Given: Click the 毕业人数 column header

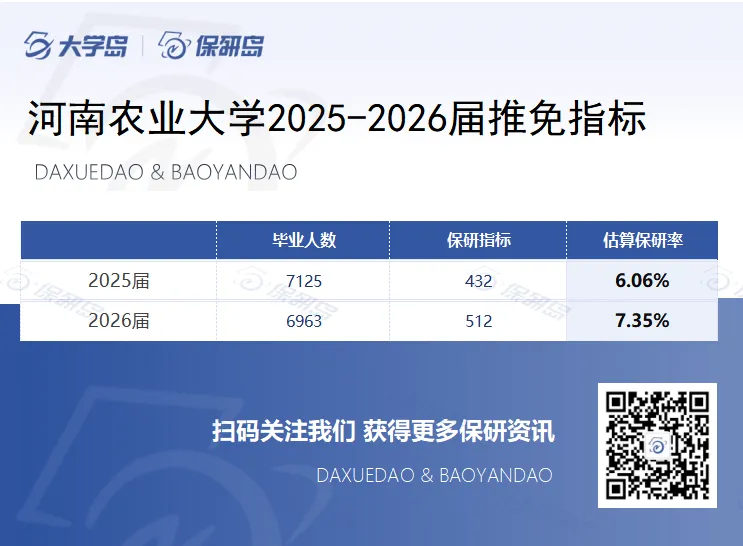Looking at the screenshot, I should coord(304,240).
